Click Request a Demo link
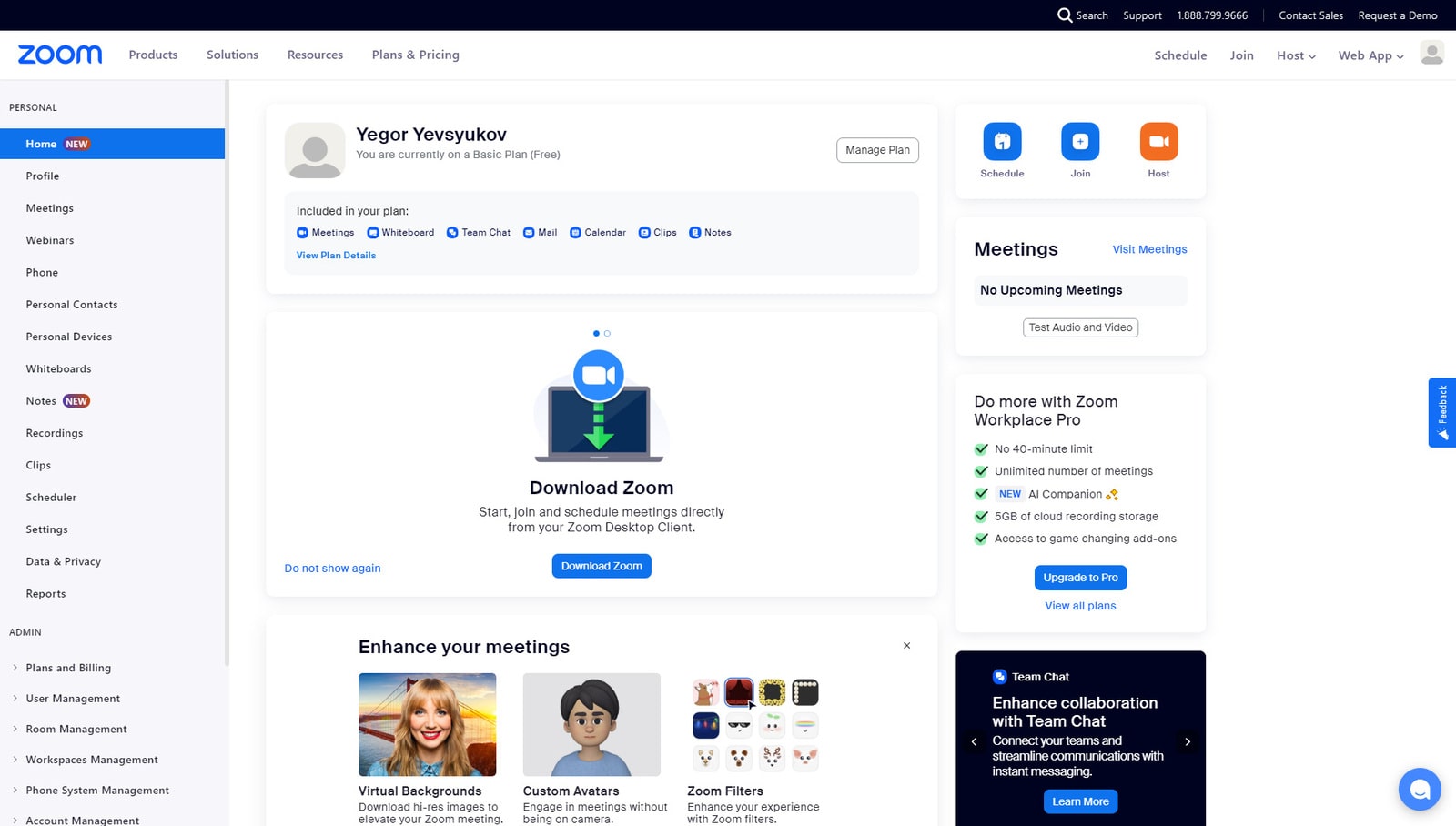Screen dimensions: 1456x826 click(x=1398, y=15)
